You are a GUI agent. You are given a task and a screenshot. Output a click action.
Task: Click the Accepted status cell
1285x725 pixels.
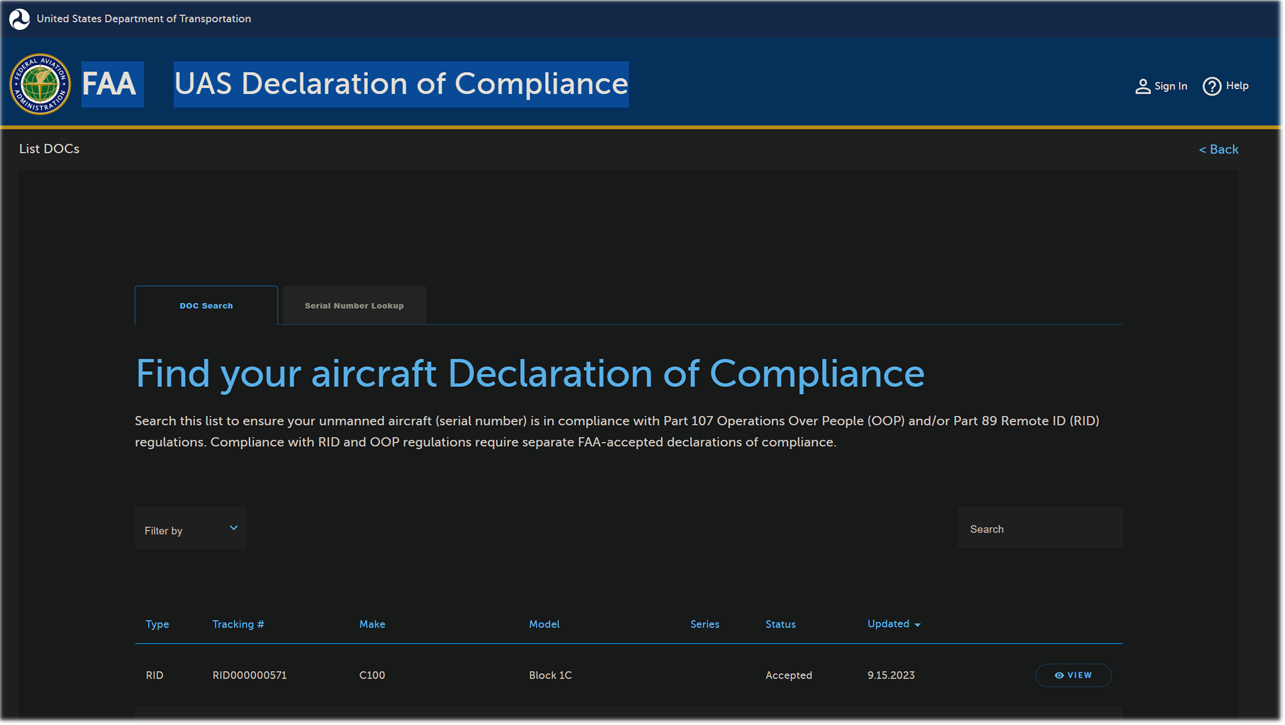pos(788,676)
